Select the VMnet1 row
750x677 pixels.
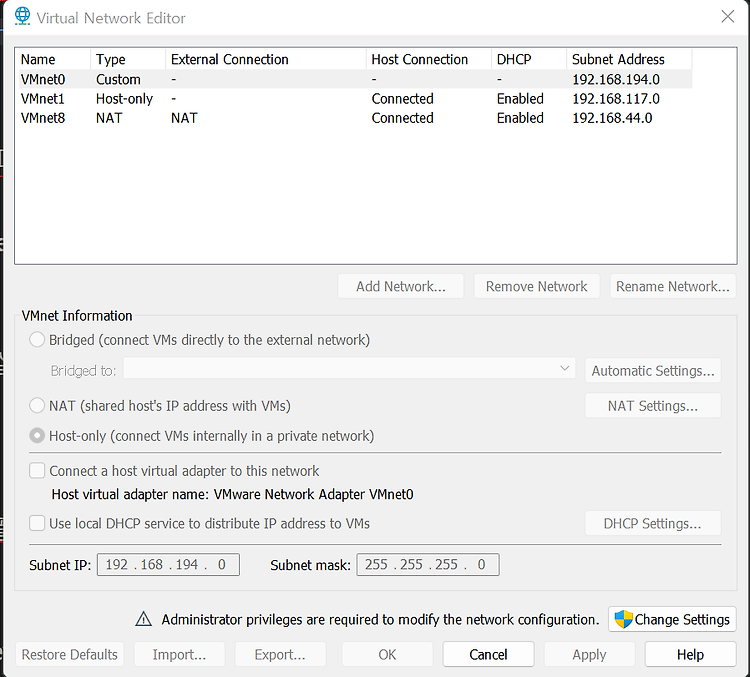(356, 99)
